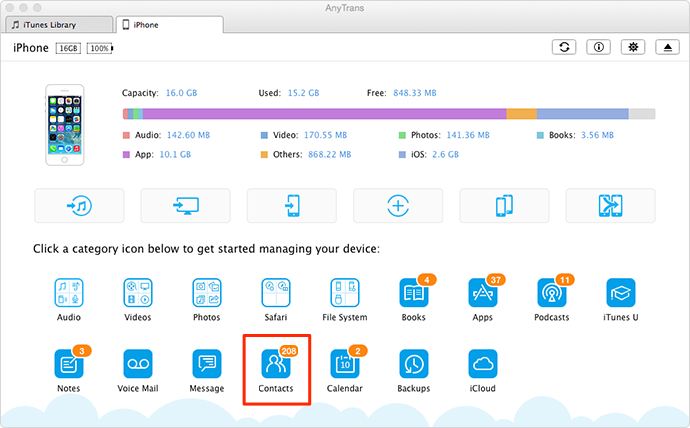Click the content to computer monitor button

pyautogui.click(x=186, y=206)
